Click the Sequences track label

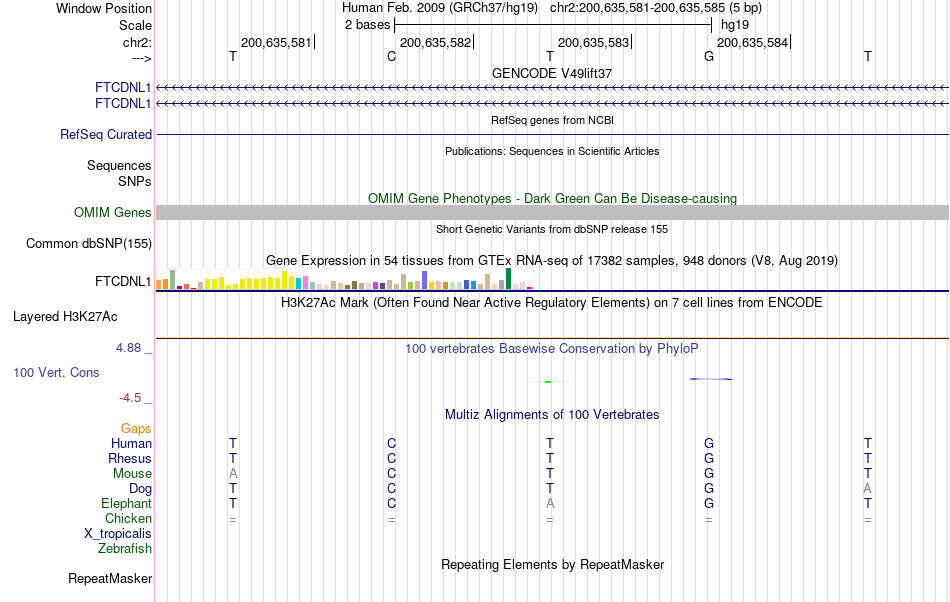point(119,165)
